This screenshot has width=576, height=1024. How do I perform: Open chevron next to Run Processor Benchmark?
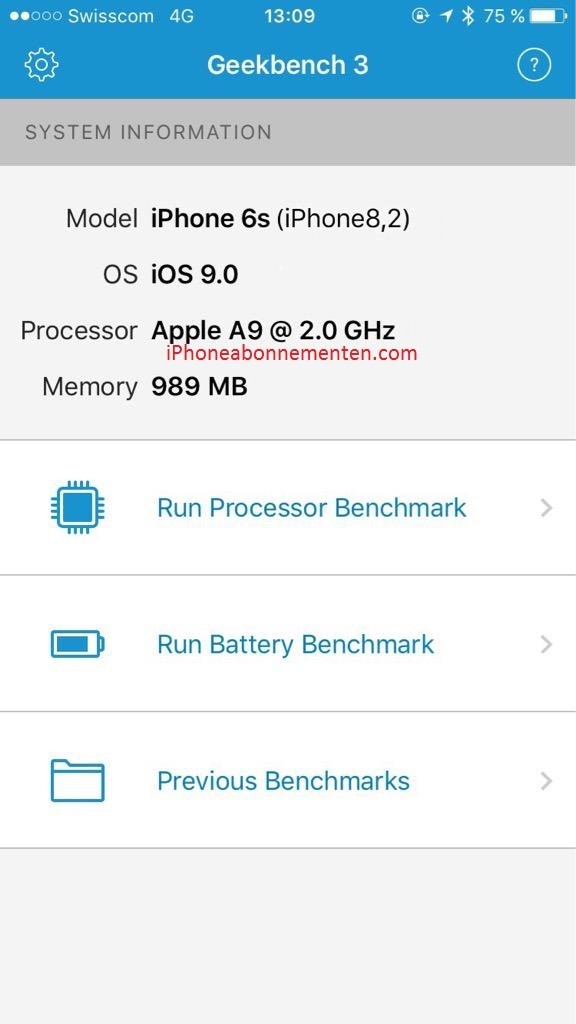(x=547, y=507)
